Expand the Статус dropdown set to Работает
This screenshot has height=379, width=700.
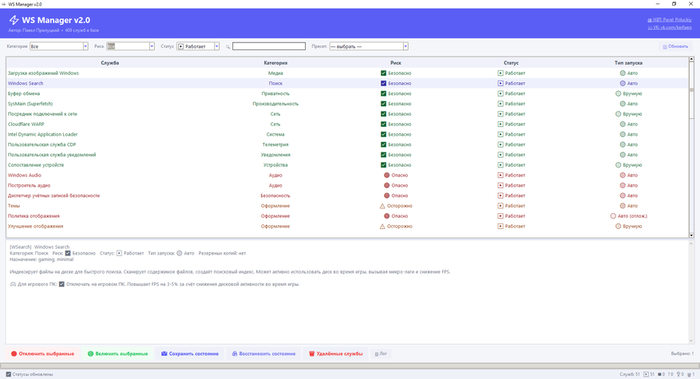click(x=198, y=46)
